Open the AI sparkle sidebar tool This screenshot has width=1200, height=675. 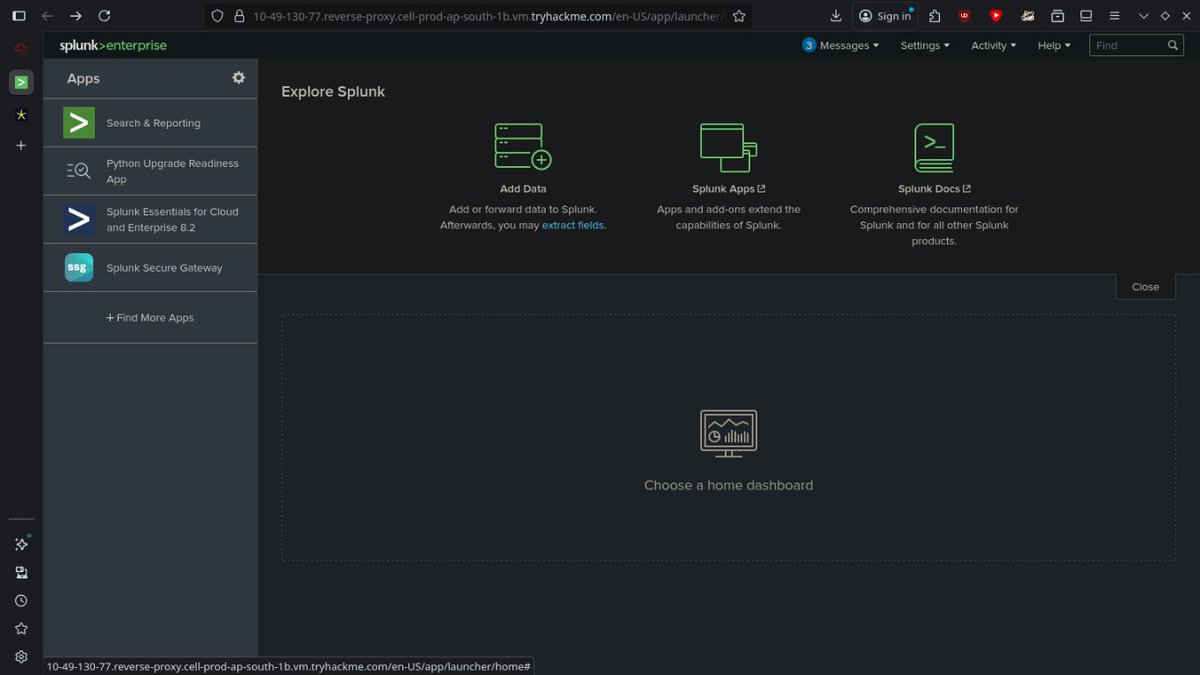pyautogui.click(x=21, y=544)
